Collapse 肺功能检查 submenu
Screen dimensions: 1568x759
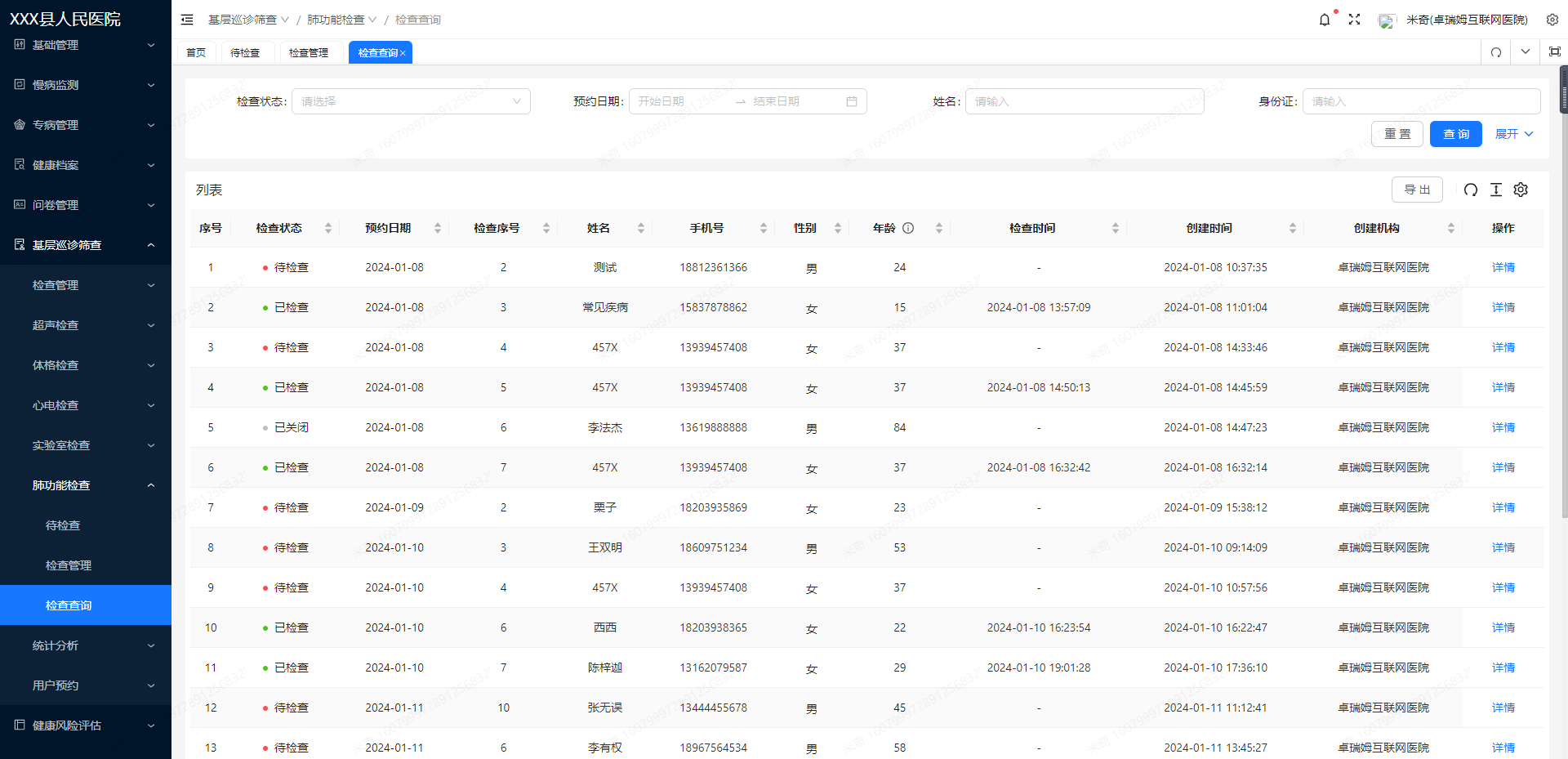[86, 485]
